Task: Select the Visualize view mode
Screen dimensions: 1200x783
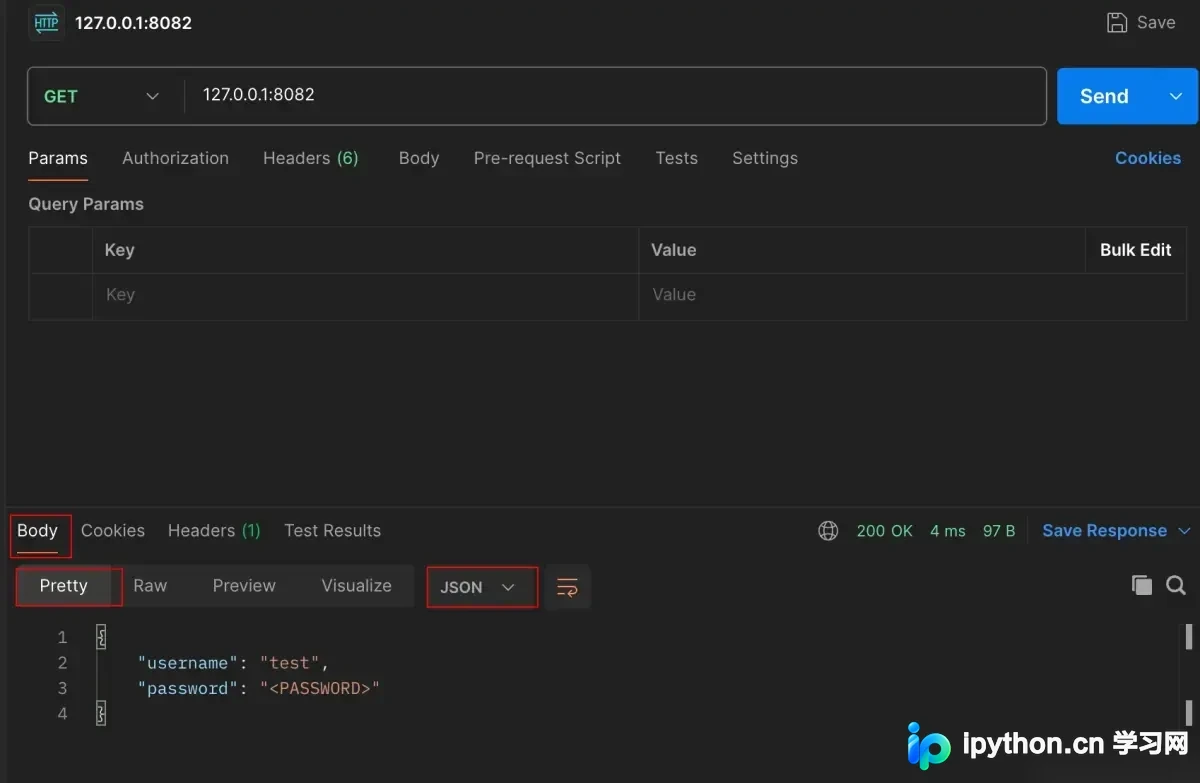Action: (356, 586)
